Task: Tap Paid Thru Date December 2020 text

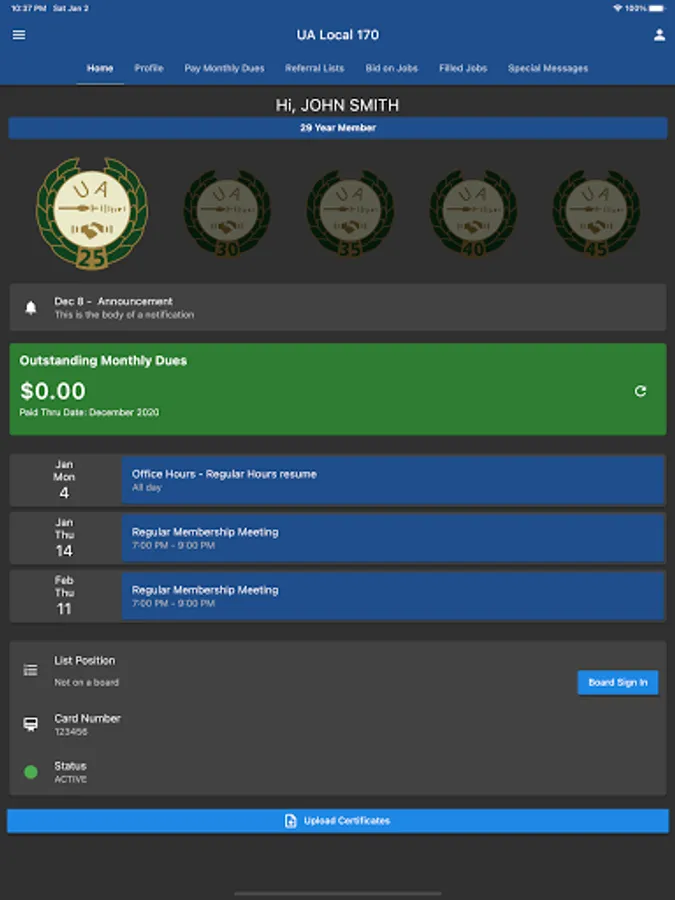Action: click(x=89, y=412)
